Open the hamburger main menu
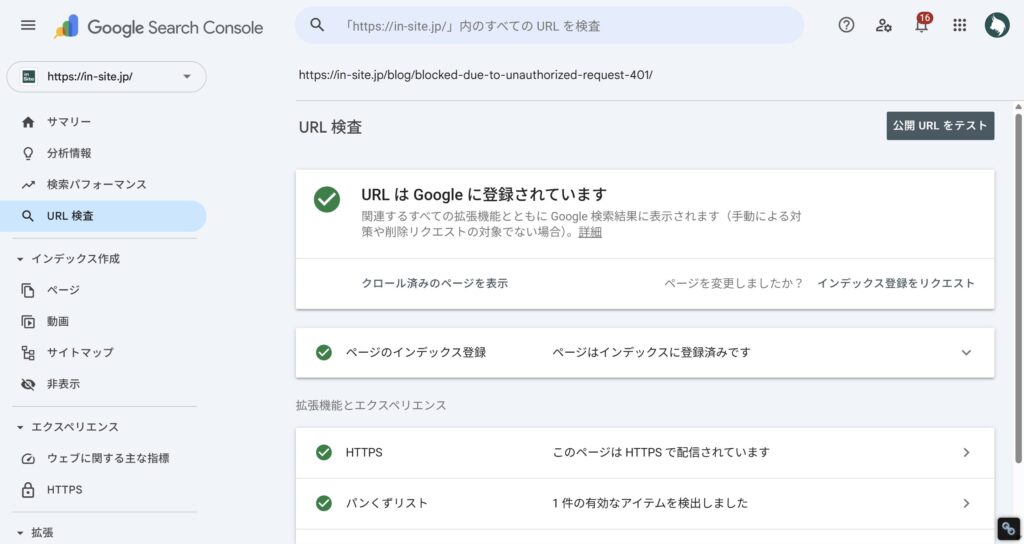 28,25
